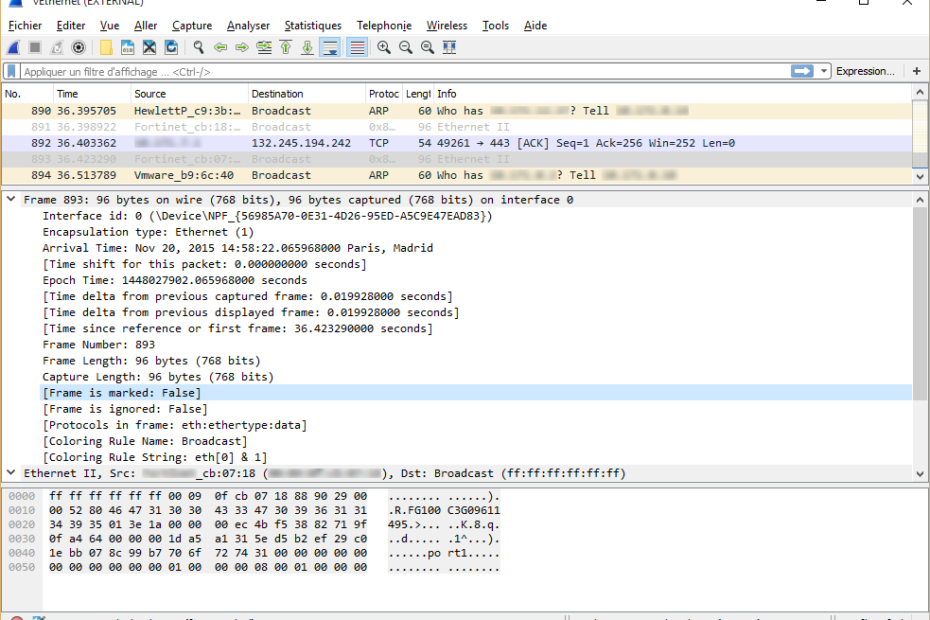
Task: Select the Frame Number: 893 line
Action: pos(98,345)
